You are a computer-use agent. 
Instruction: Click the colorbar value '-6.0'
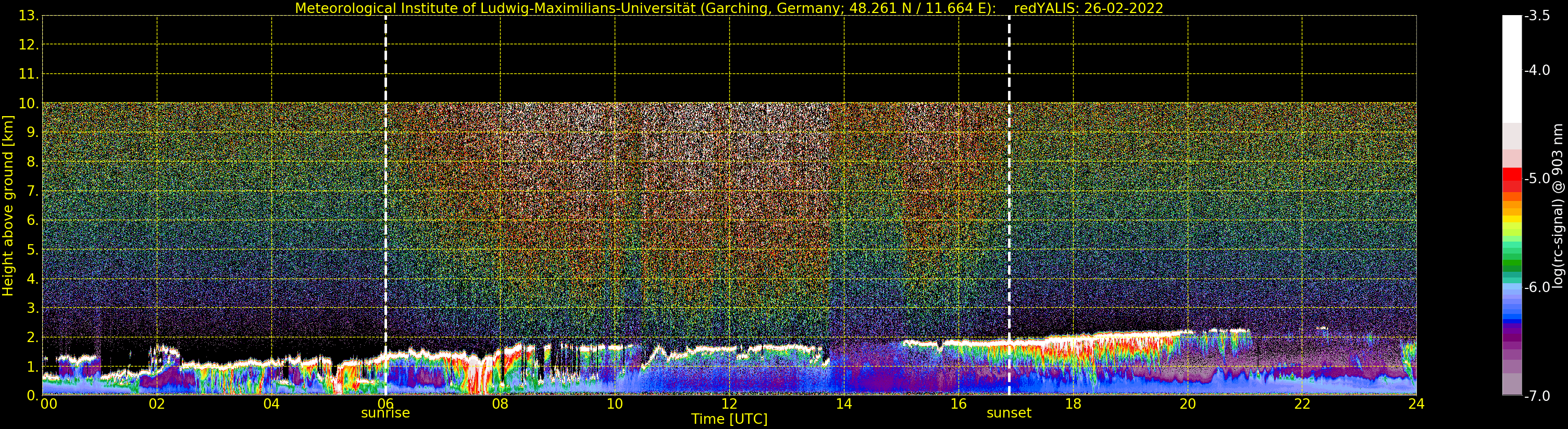(1537, 287)
